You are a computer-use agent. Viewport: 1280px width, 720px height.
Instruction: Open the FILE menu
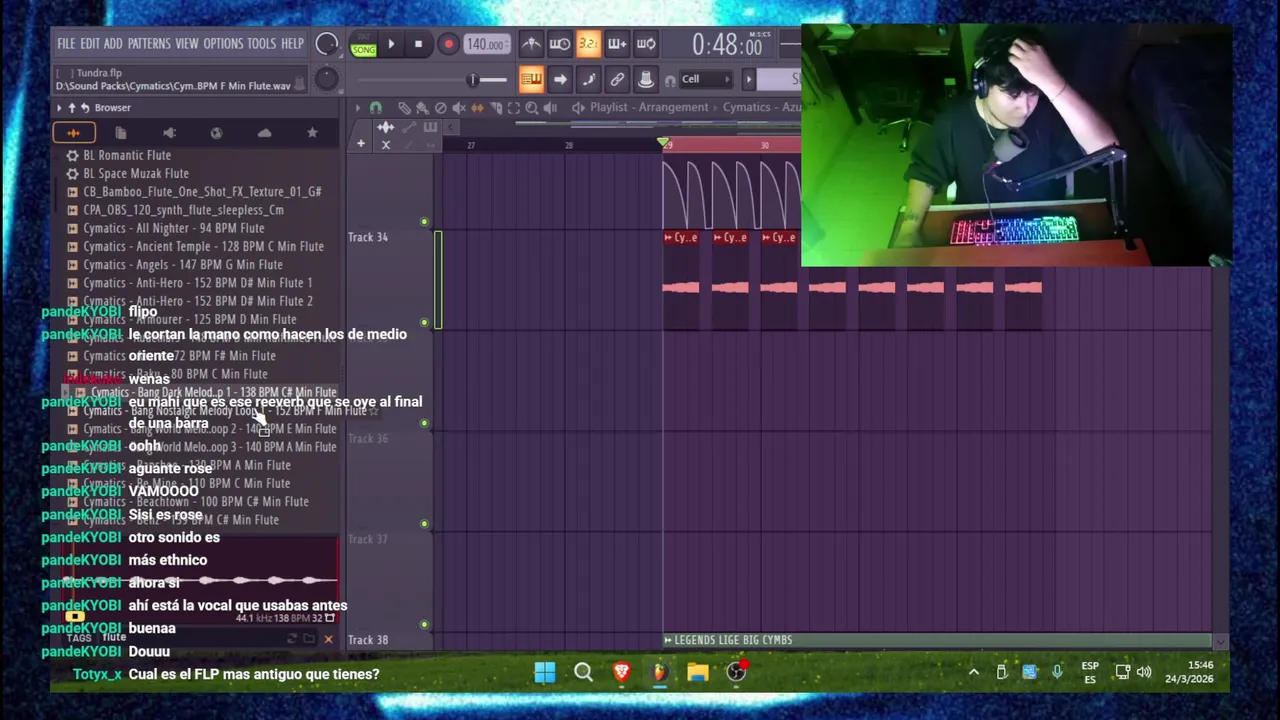coord(66,44)
